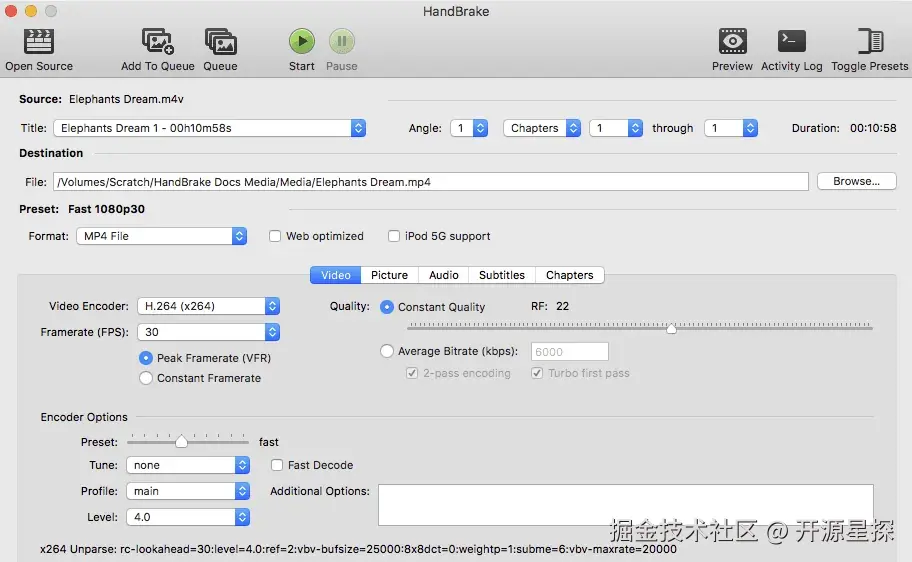The width and height of the screenshot is (912, 562).
Task: Open the end chapter dropdown after through
Action: (x=731, y=128)
